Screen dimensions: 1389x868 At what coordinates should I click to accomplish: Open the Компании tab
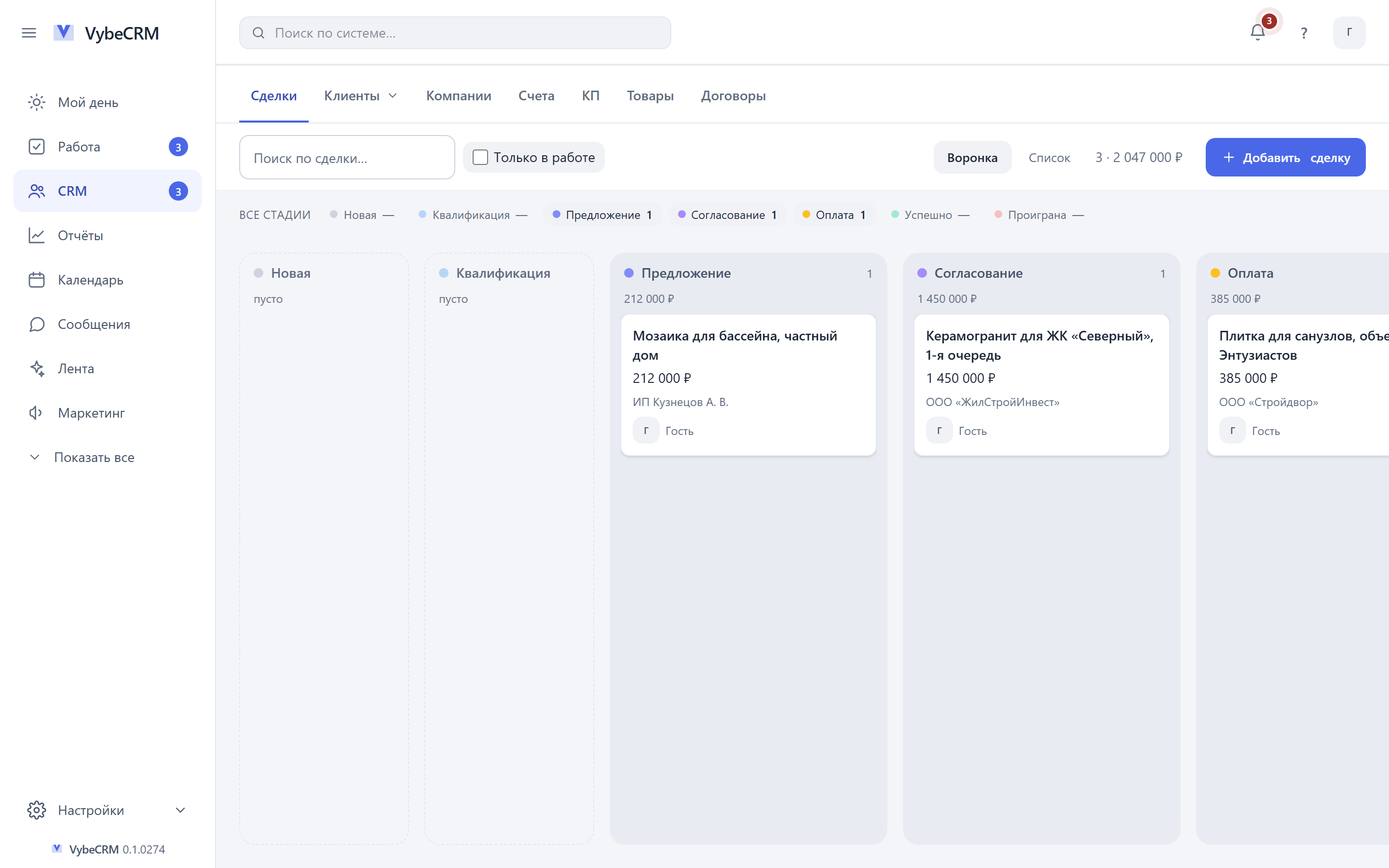coord(458,96)
